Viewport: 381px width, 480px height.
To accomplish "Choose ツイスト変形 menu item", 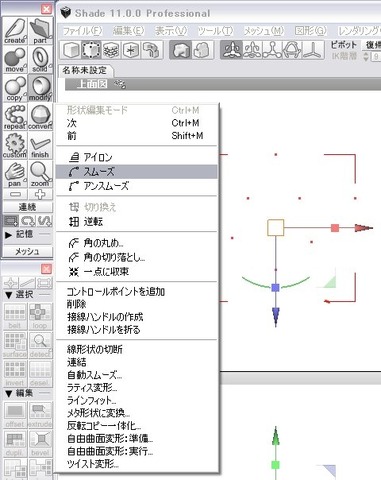I will [136, 464].
